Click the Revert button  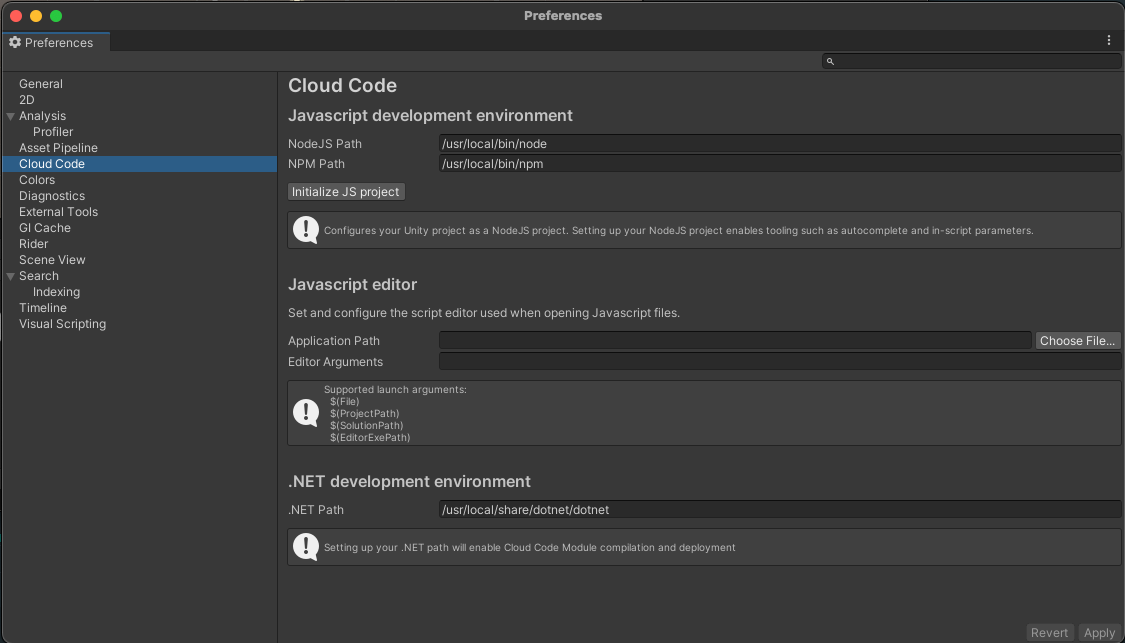click(1050, 632)
